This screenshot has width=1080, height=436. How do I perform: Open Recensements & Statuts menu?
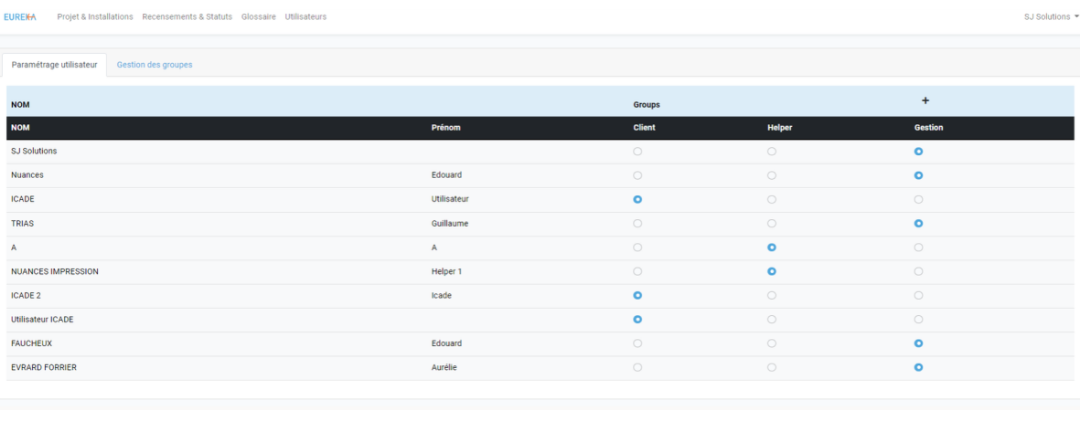click(187, 17)
